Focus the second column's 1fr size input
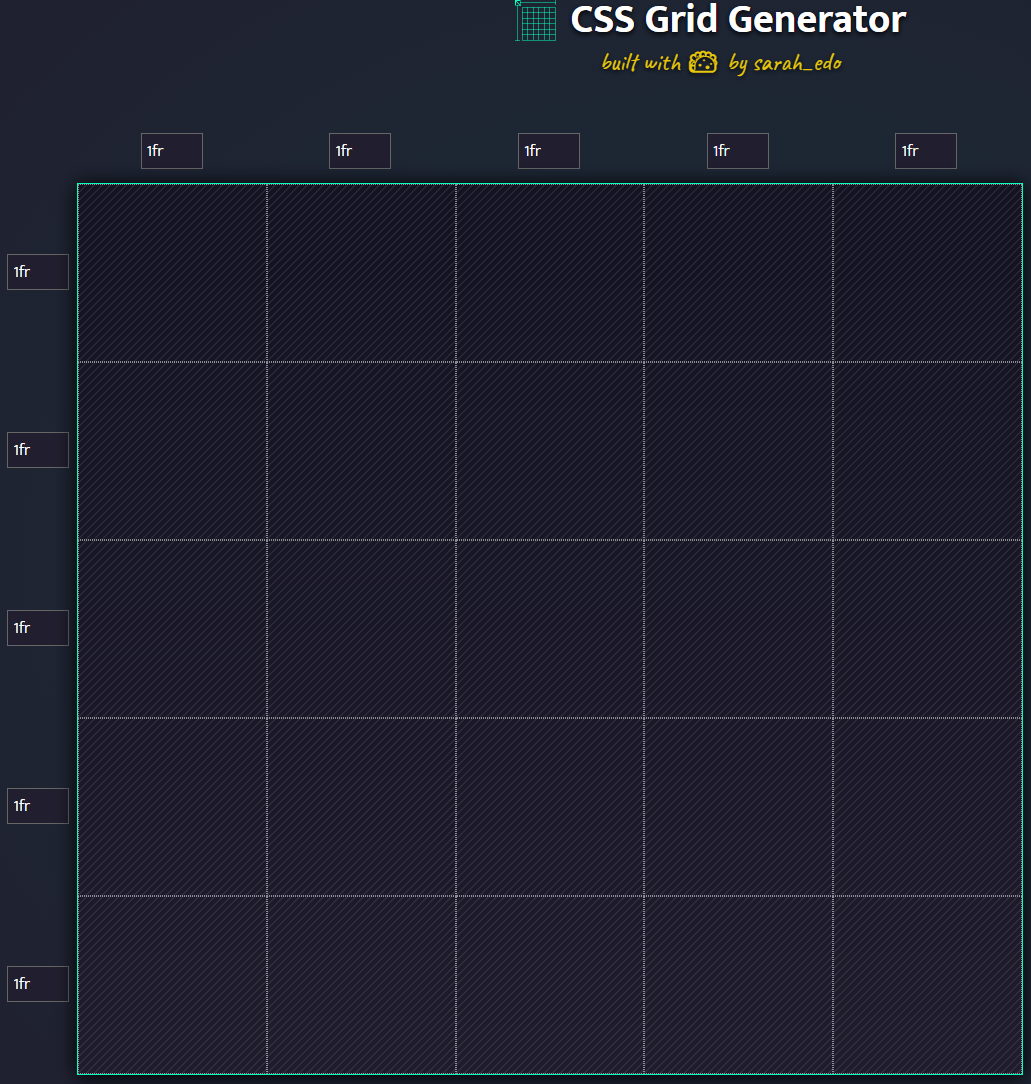 pos(360,151)
